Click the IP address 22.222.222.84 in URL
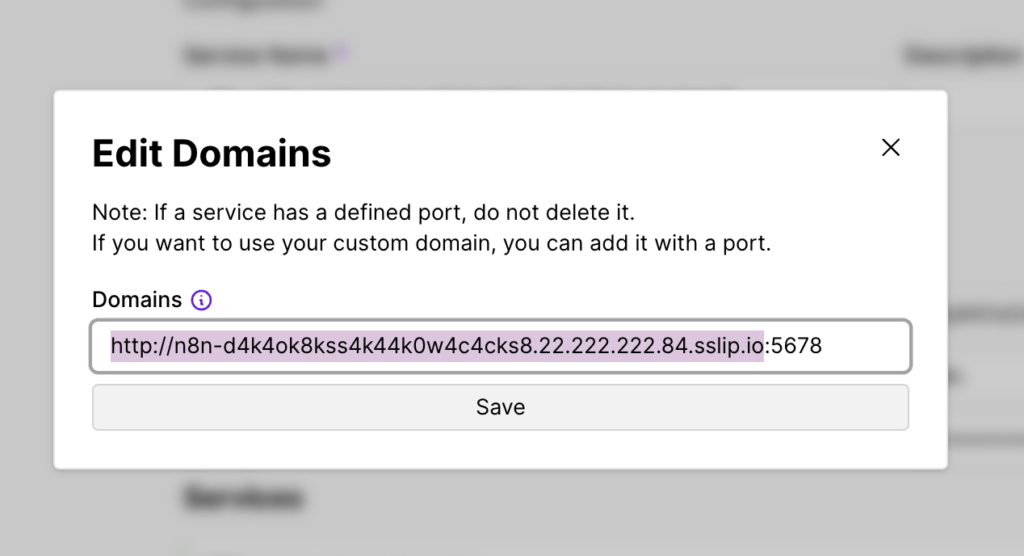The height and width of the screenshot is (556, 1024). pos(622,346)
